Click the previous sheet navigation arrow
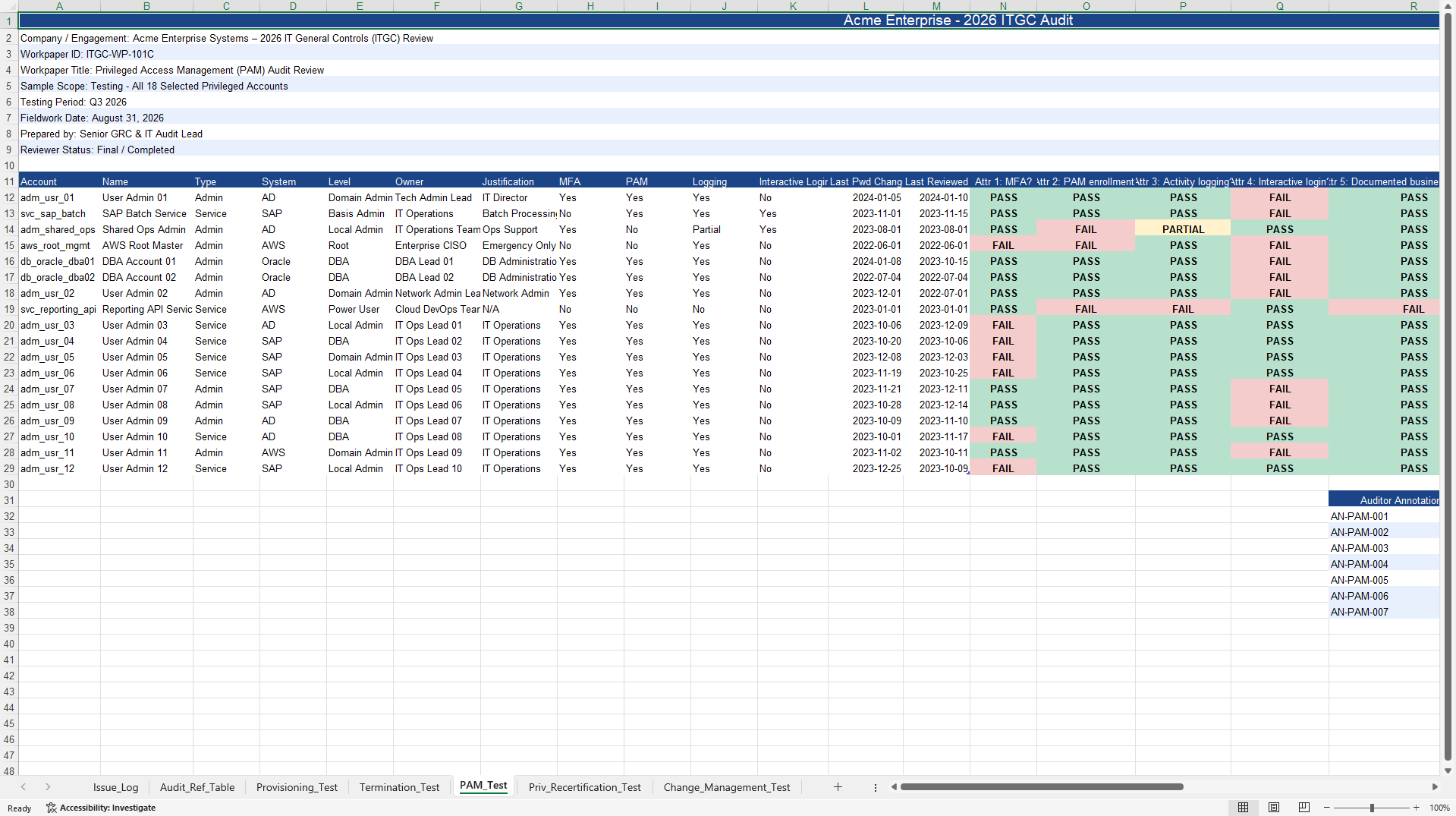The height and width of the screenshot is (816, 1456). click(24, 787)
